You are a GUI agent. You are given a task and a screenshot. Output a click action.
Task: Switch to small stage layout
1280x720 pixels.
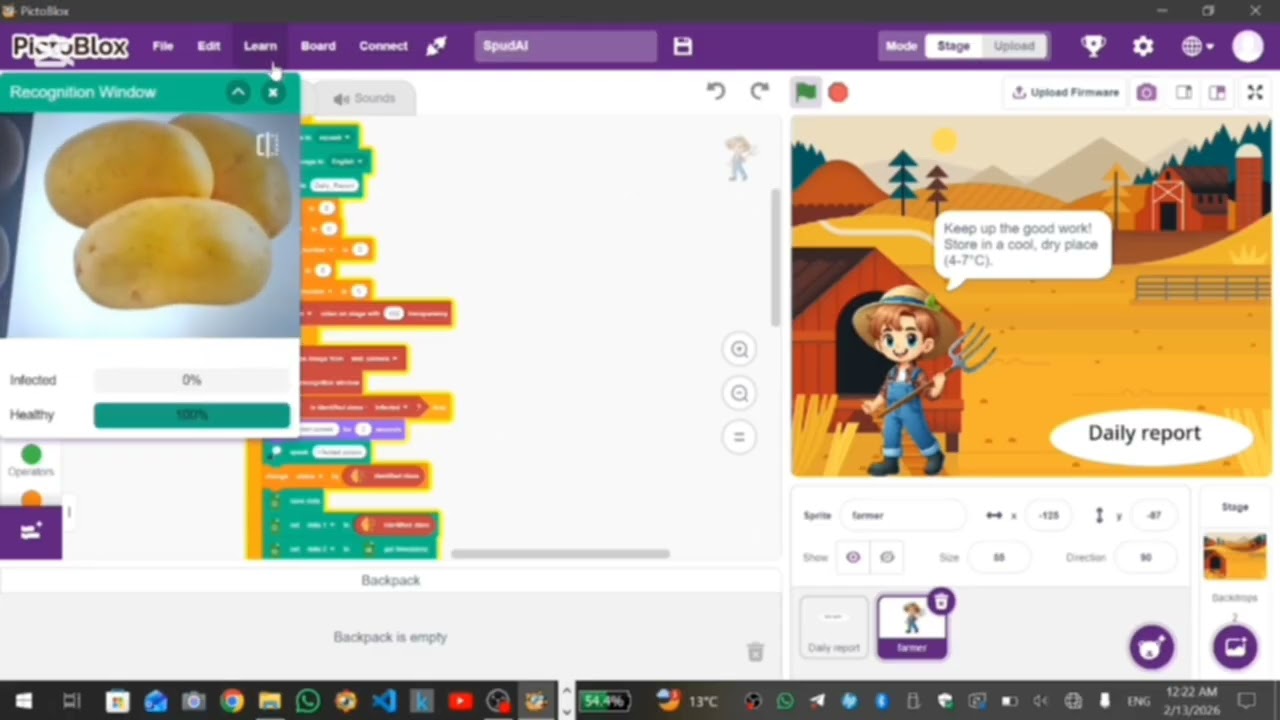pos(1183,92)
